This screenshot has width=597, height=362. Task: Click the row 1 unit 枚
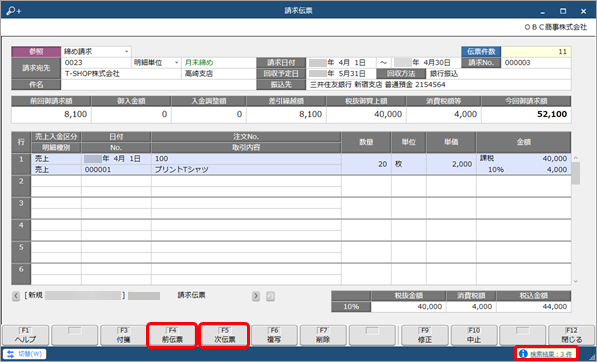(398, 164)
